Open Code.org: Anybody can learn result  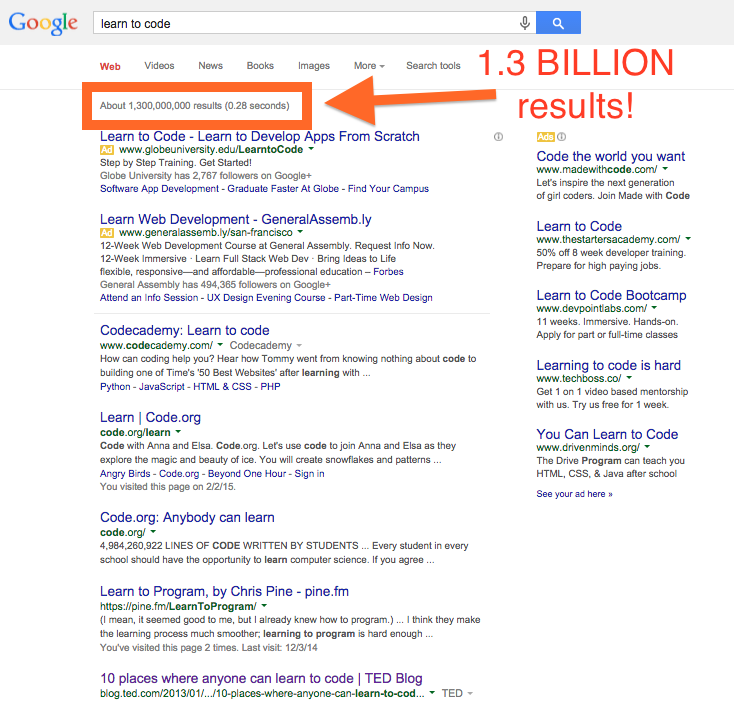(187, 517)
